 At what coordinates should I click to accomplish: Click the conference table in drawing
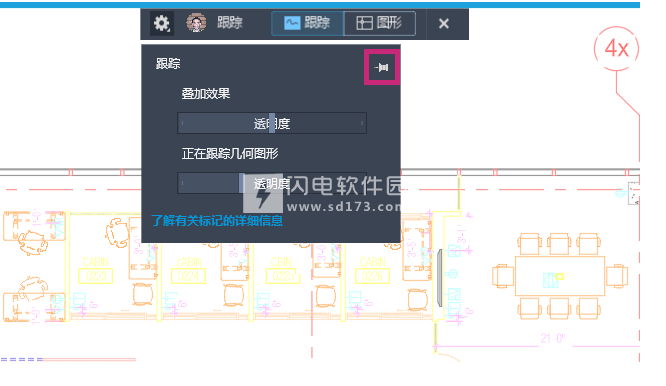[x=560, y=276]
